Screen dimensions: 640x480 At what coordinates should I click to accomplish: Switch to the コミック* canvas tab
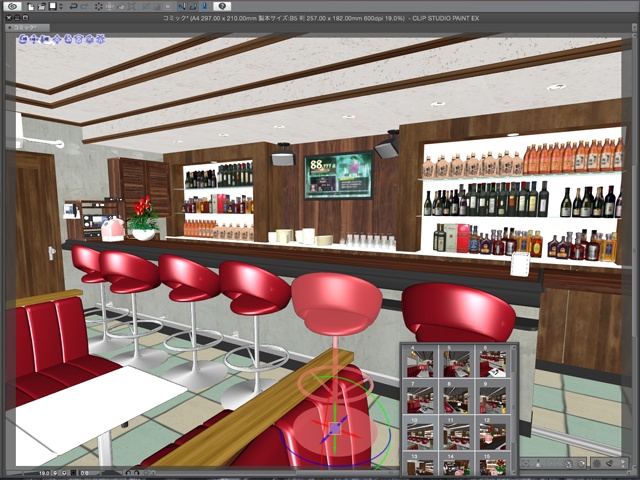point(27,28)
